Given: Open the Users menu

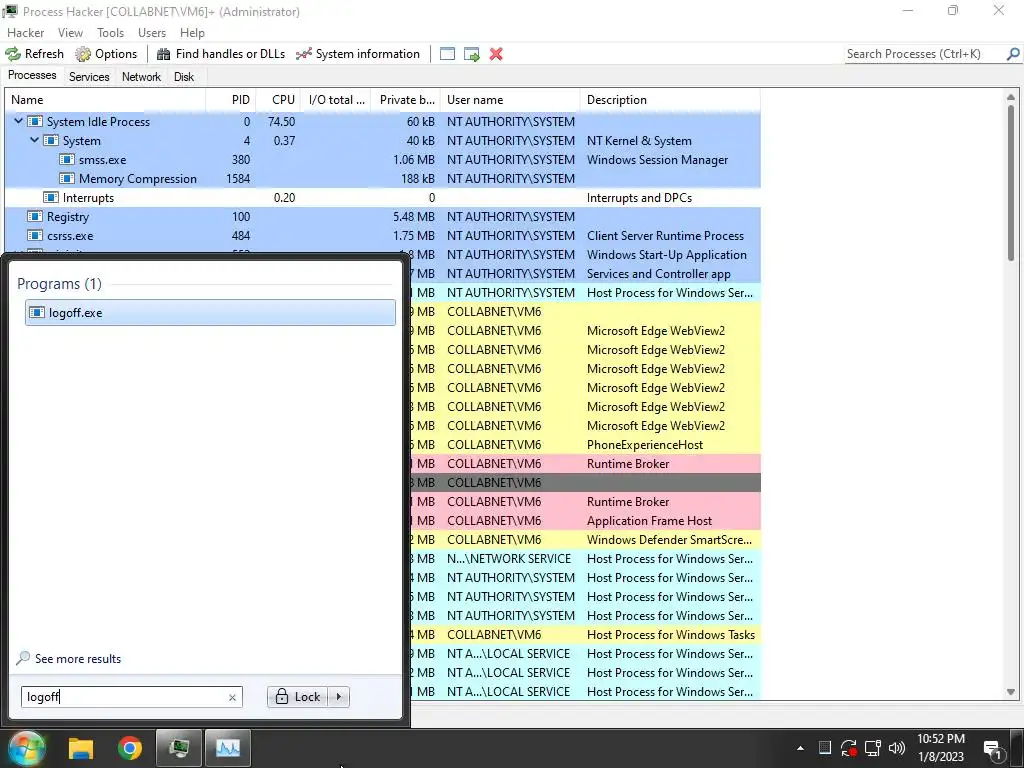Looking at the screenshot, I should pyautogui.click(x=152, y=33).
